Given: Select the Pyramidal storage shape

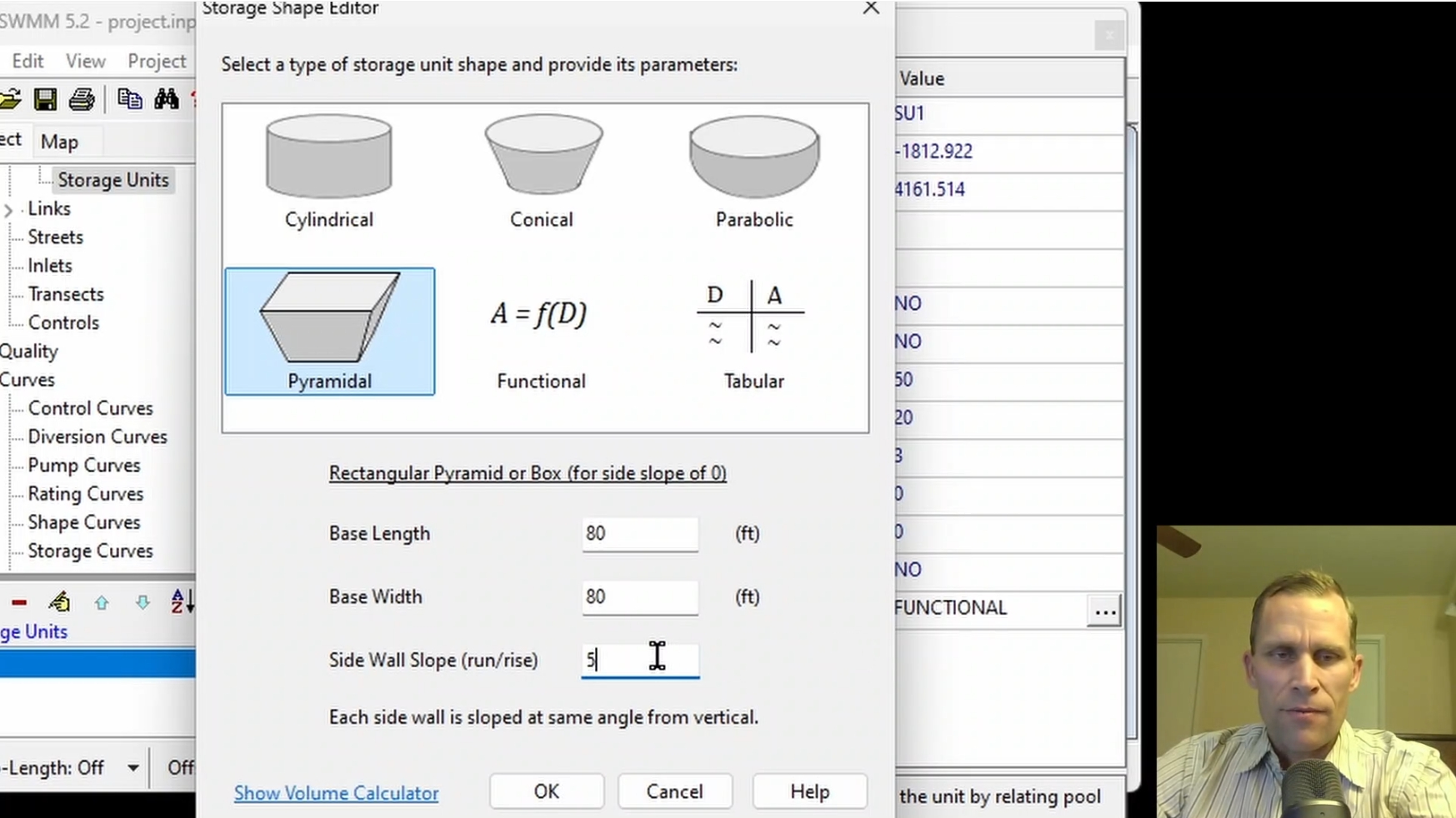Looking at the screenshot, I should coord(329,332).
